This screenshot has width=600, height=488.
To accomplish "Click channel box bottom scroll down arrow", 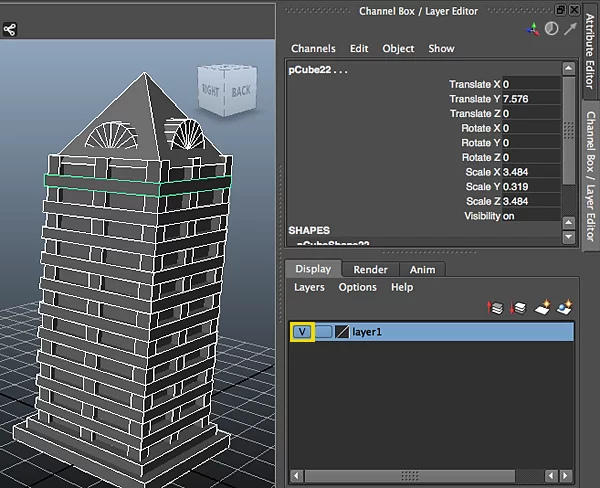I will tap(569, 237).
